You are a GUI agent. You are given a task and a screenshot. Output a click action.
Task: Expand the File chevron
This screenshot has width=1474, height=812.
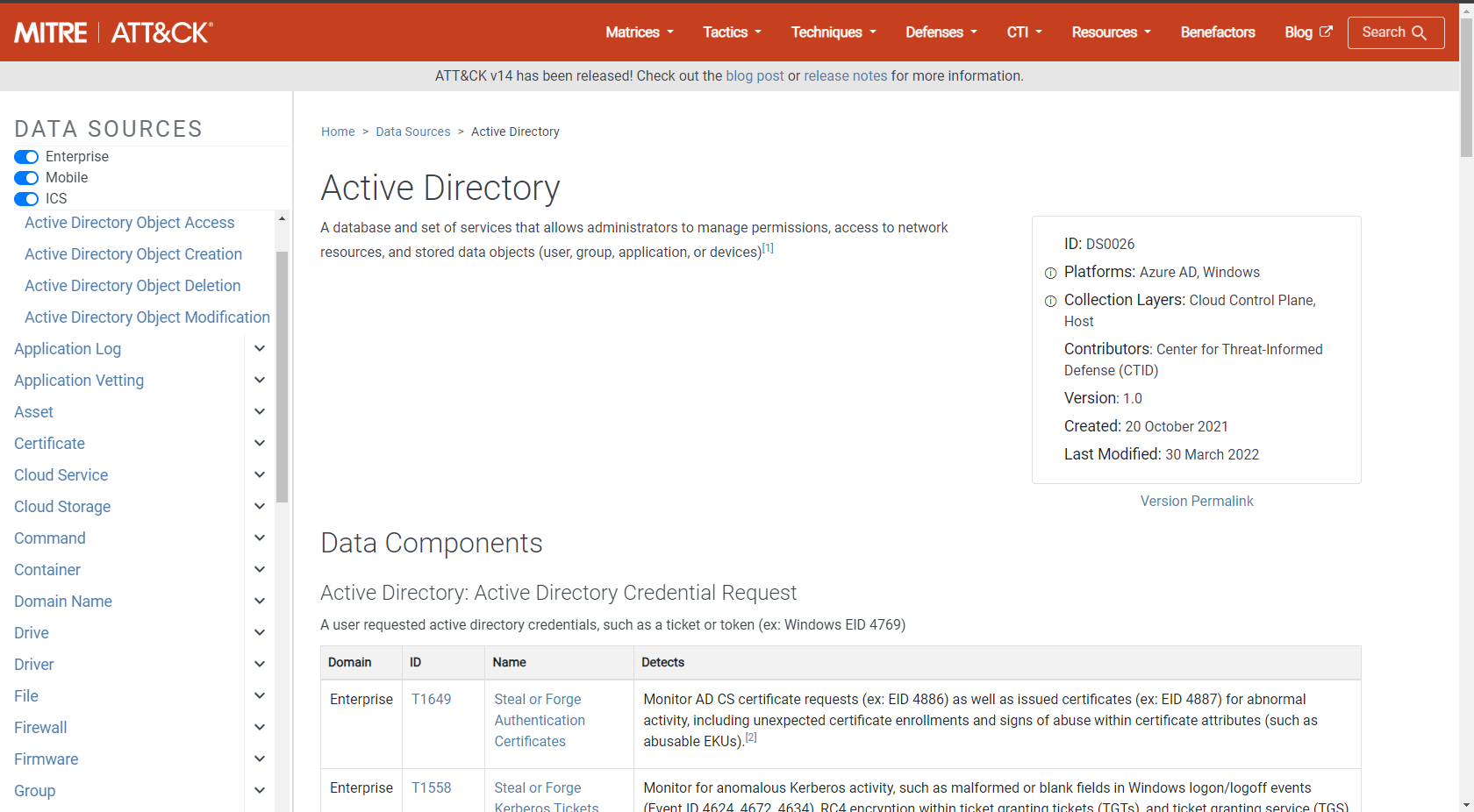260,695
